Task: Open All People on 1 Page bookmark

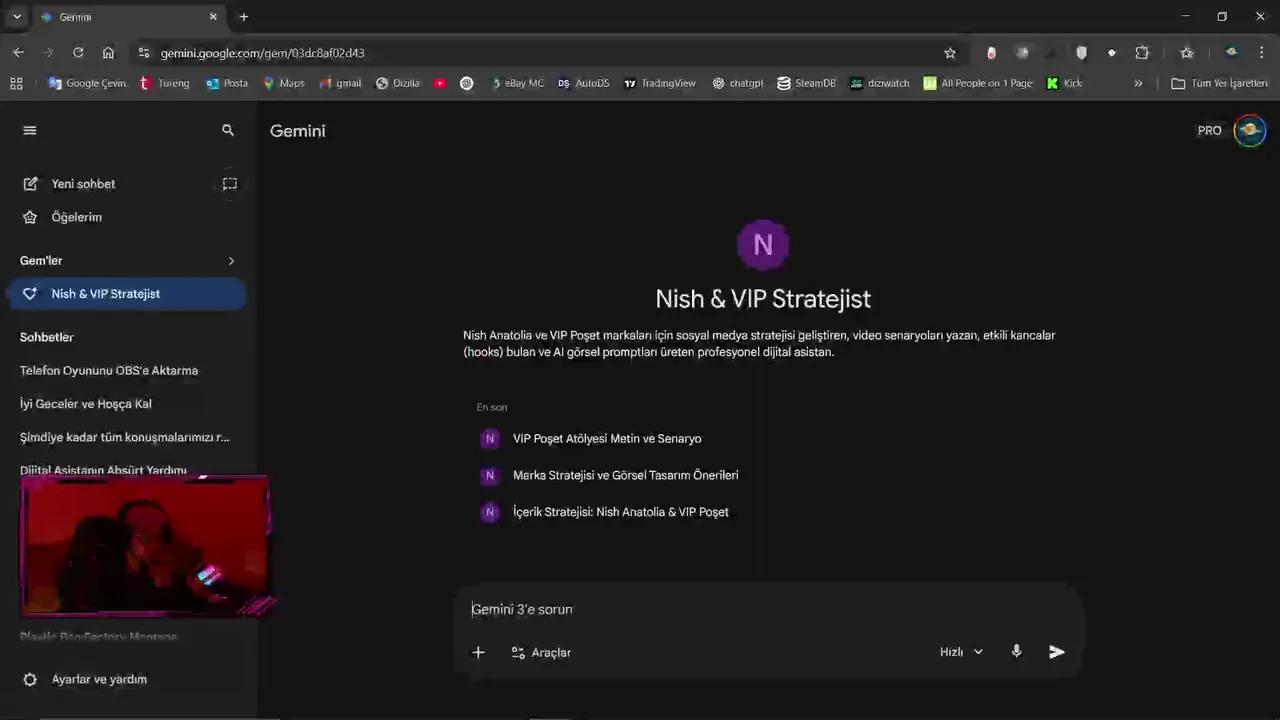Action: click(978, 84)
